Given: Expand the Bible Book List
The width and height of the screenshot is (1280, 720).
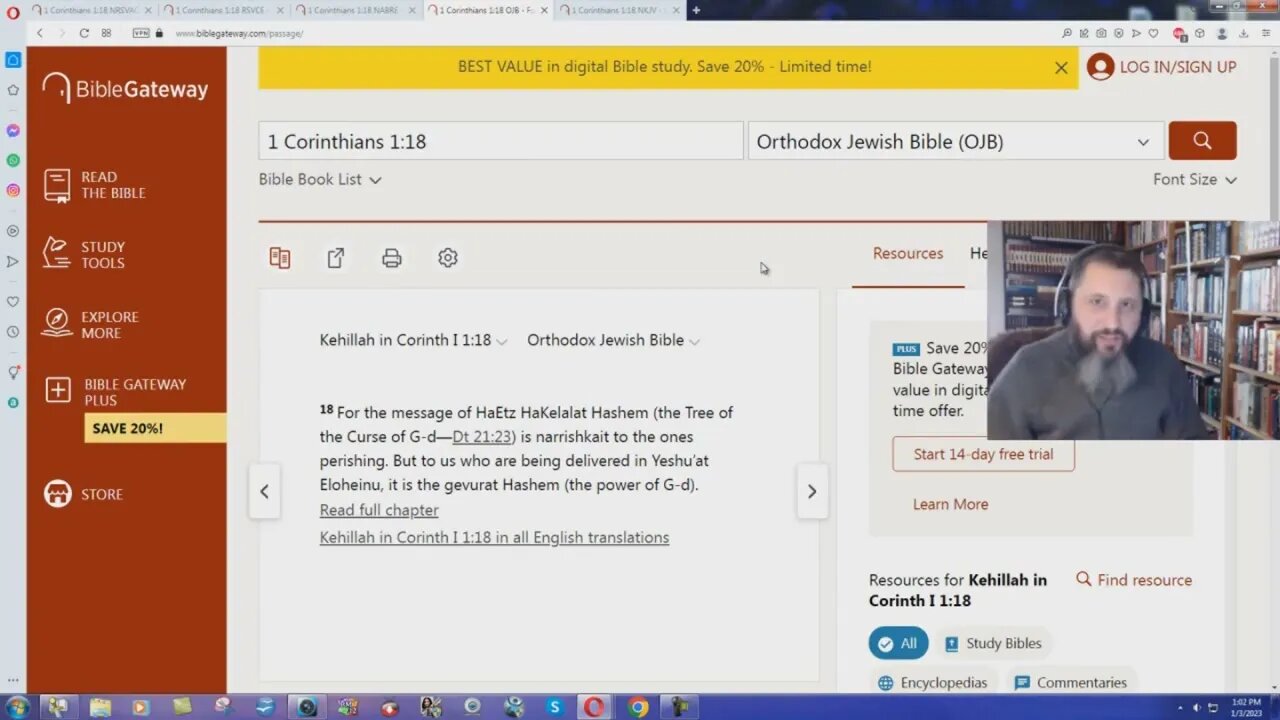Looking at the screenshot, I should pos(320,180).
